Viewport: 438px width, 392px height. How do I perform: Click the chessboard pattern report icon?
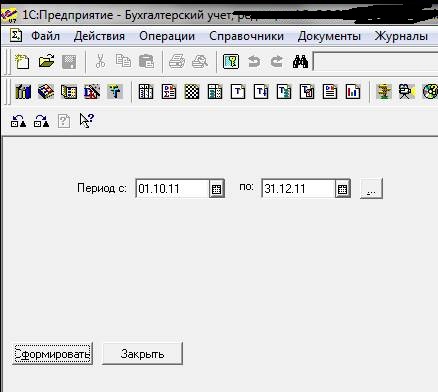[192, 91]
